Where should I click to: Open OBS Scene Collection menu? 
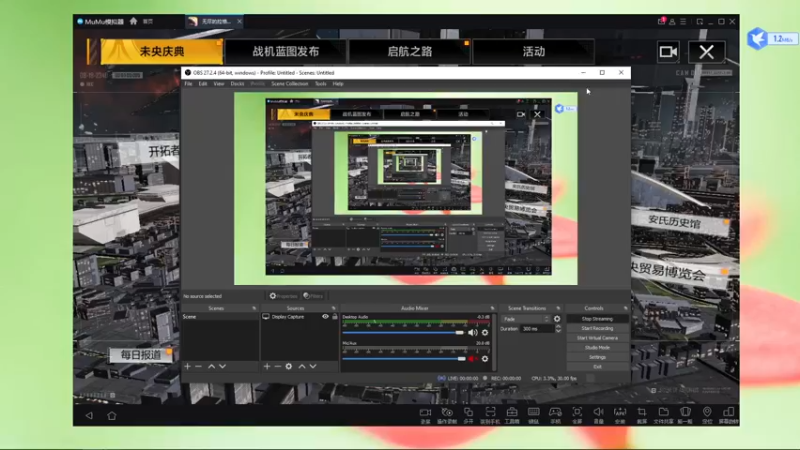290,84
